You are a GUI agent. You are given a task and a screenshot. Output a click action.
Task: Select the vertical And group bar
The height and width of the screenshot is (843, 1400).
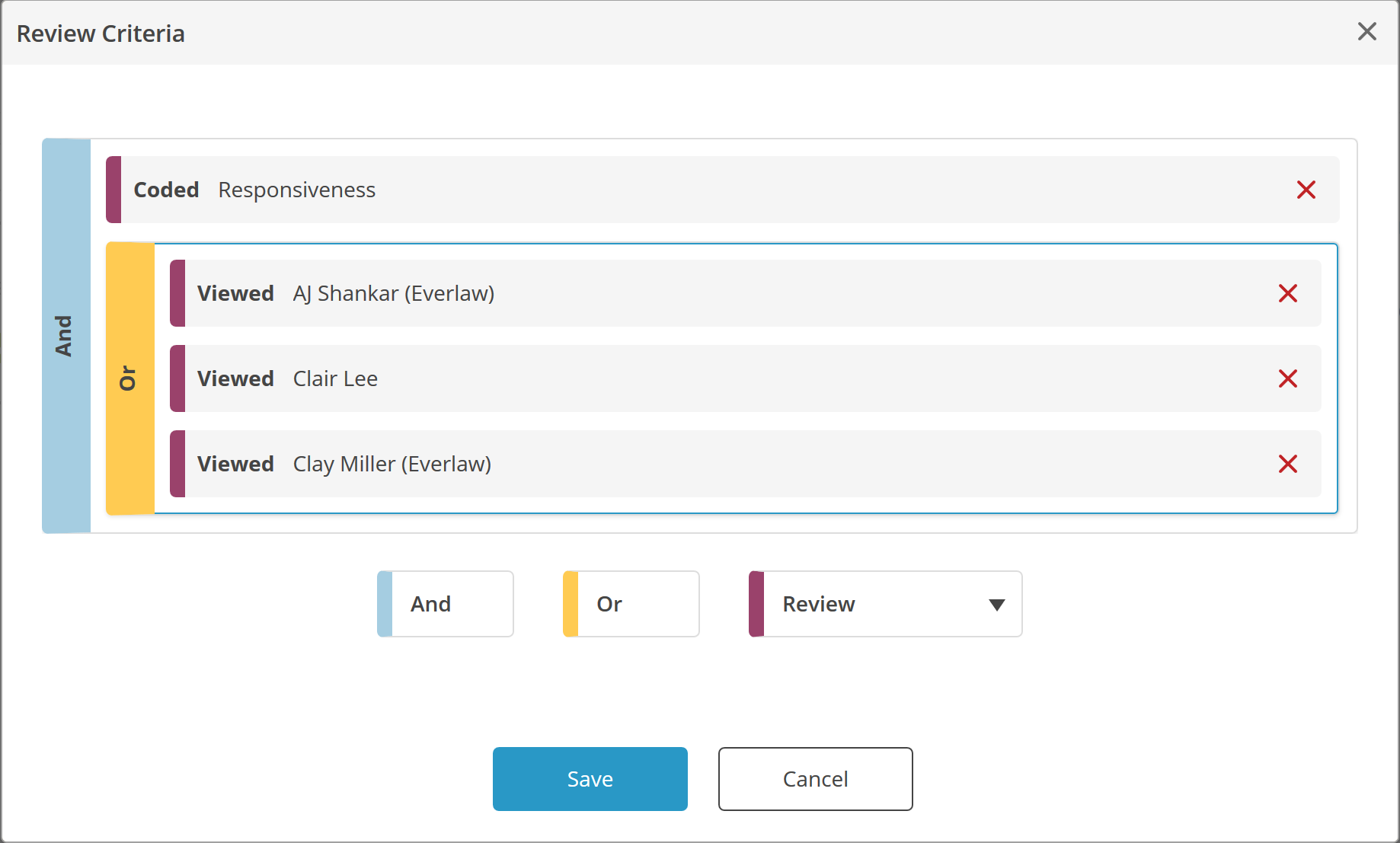66,335
